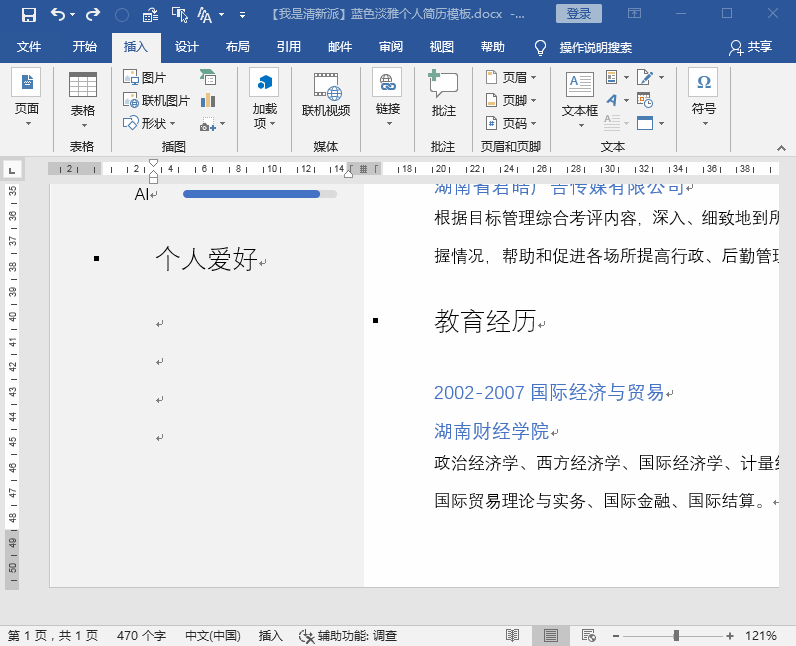This screenshot has height=646, width=796.
Task: Click the zoom slider handle
Action: [x=676, y=635]
